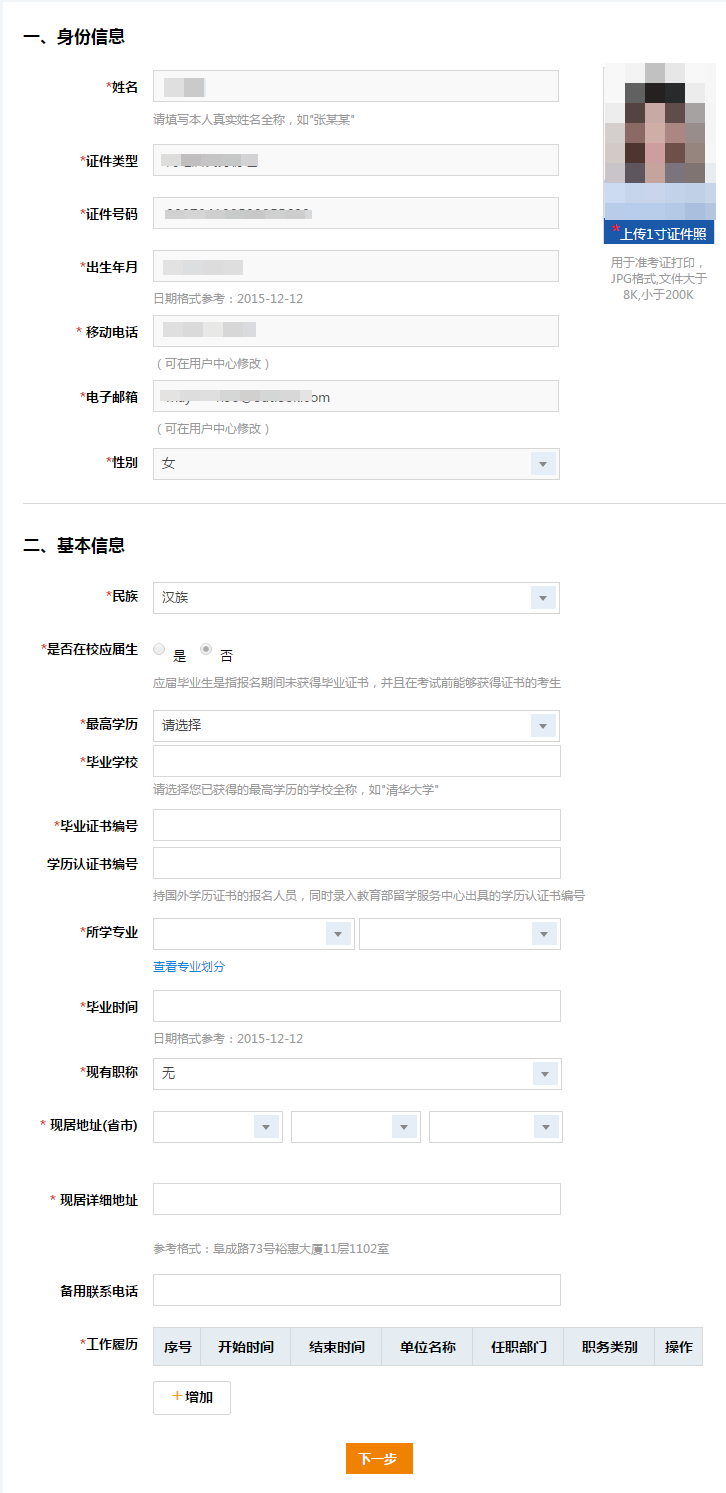Open the 查看专业划分 link
The image size is (726, 1493).
[189, 967]
